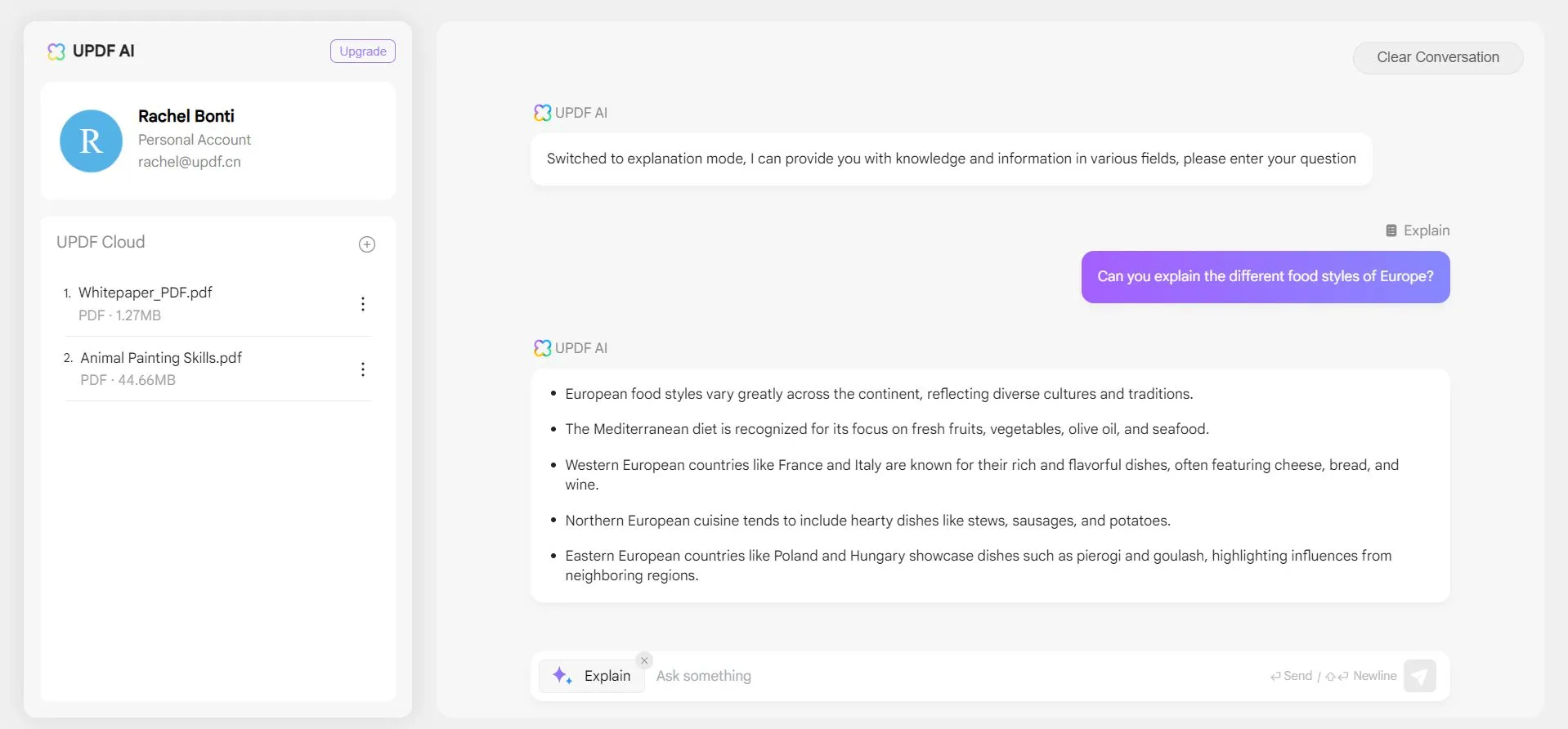This screenshot has height=729, width=1568.
Task: Click the sparkle Explain mode icon
Action: click(562, 676)
